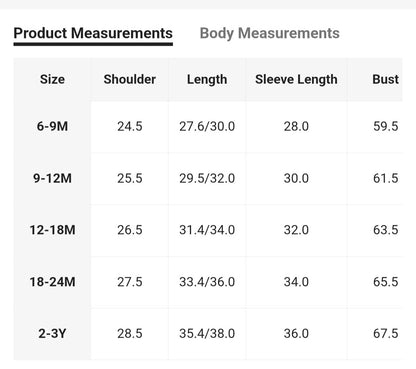Viewport: 416px width, 369px height.
Task: Click the 28.5 shoulder value cell
Action: point(130,334)
